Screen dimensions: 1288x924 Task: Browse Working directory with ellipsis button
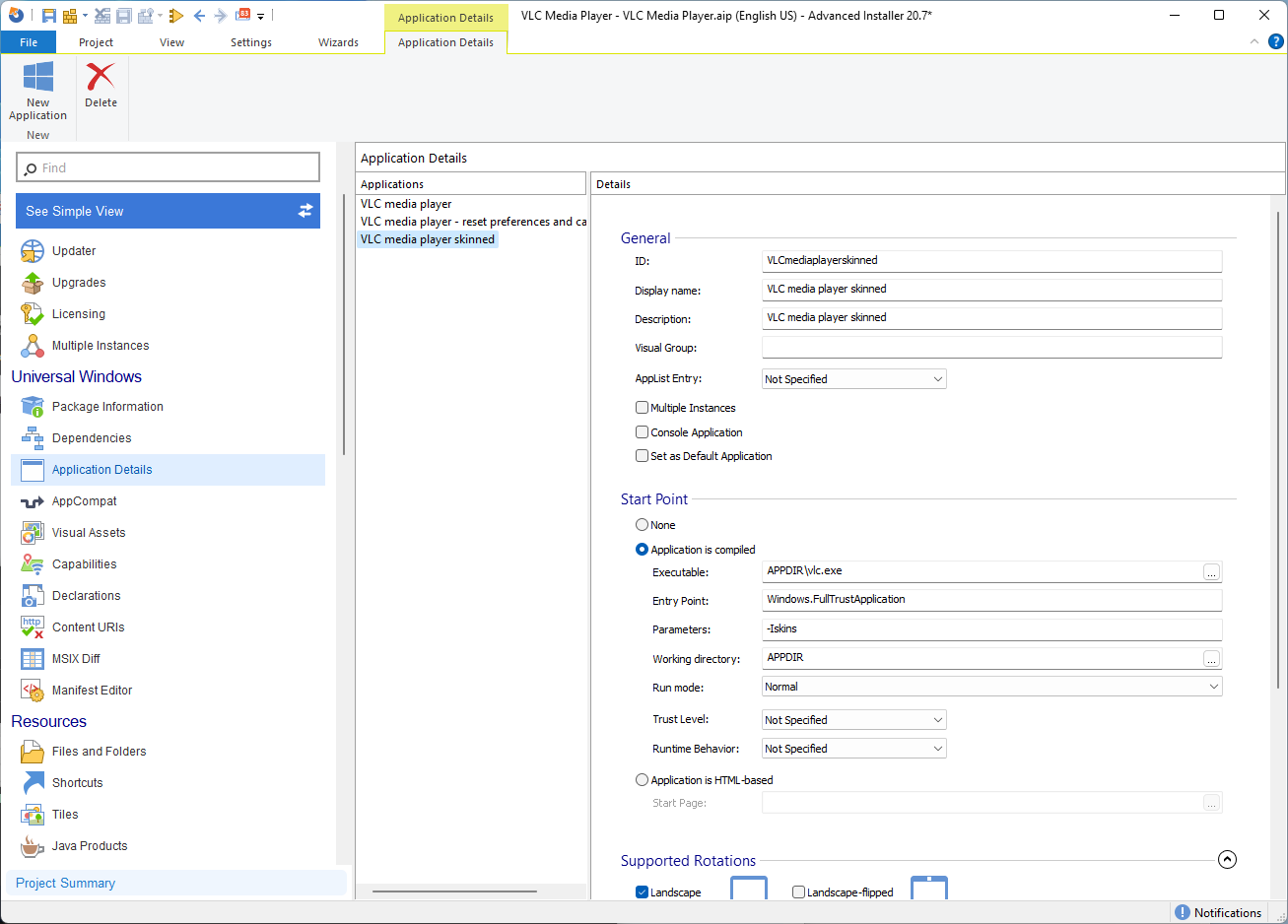1211,659
